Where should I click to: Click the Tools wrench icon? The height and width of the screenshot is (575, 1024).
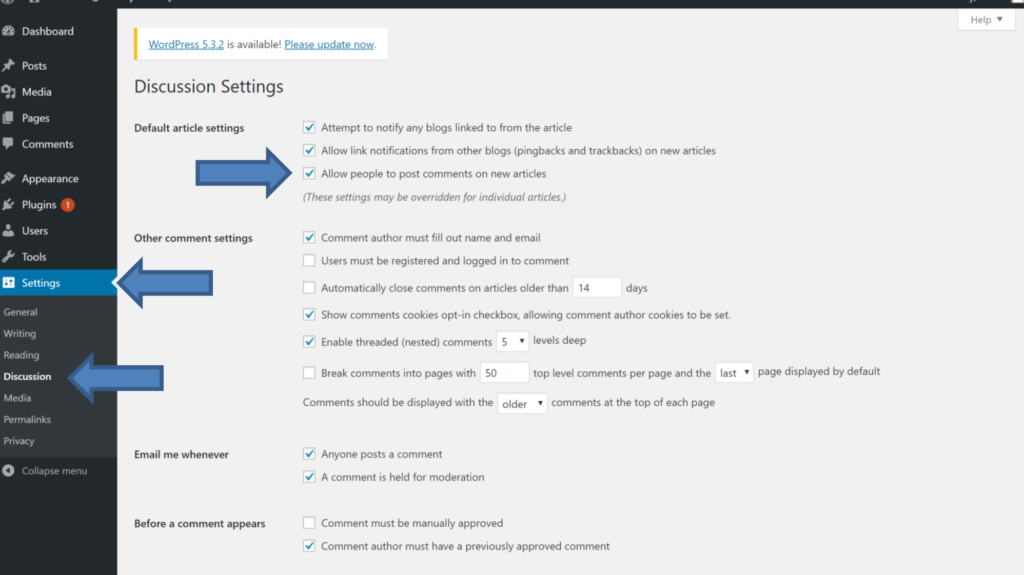click(8, 257)
